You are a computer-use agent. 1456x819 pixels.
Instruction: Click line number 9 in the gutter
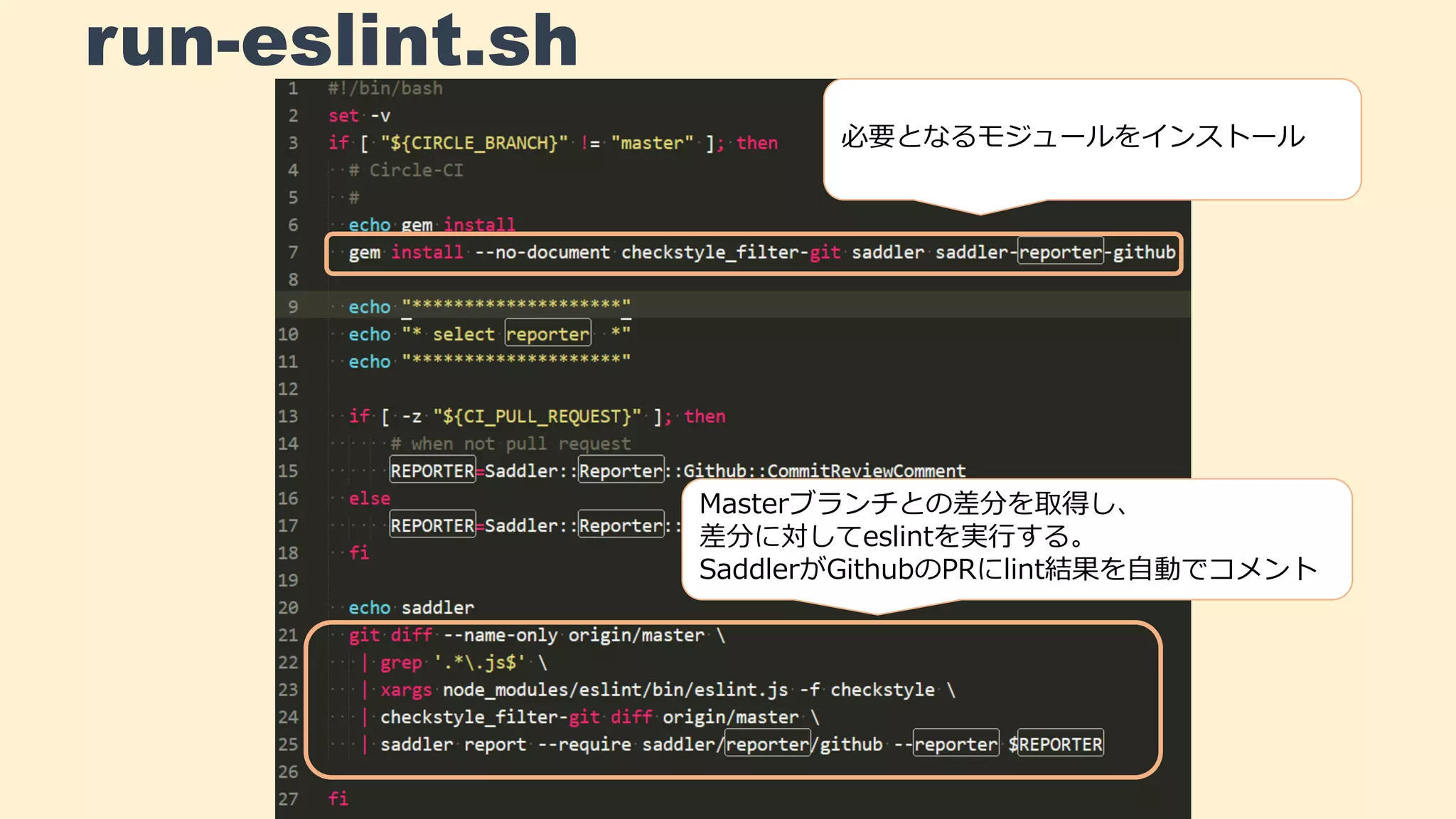293,307
